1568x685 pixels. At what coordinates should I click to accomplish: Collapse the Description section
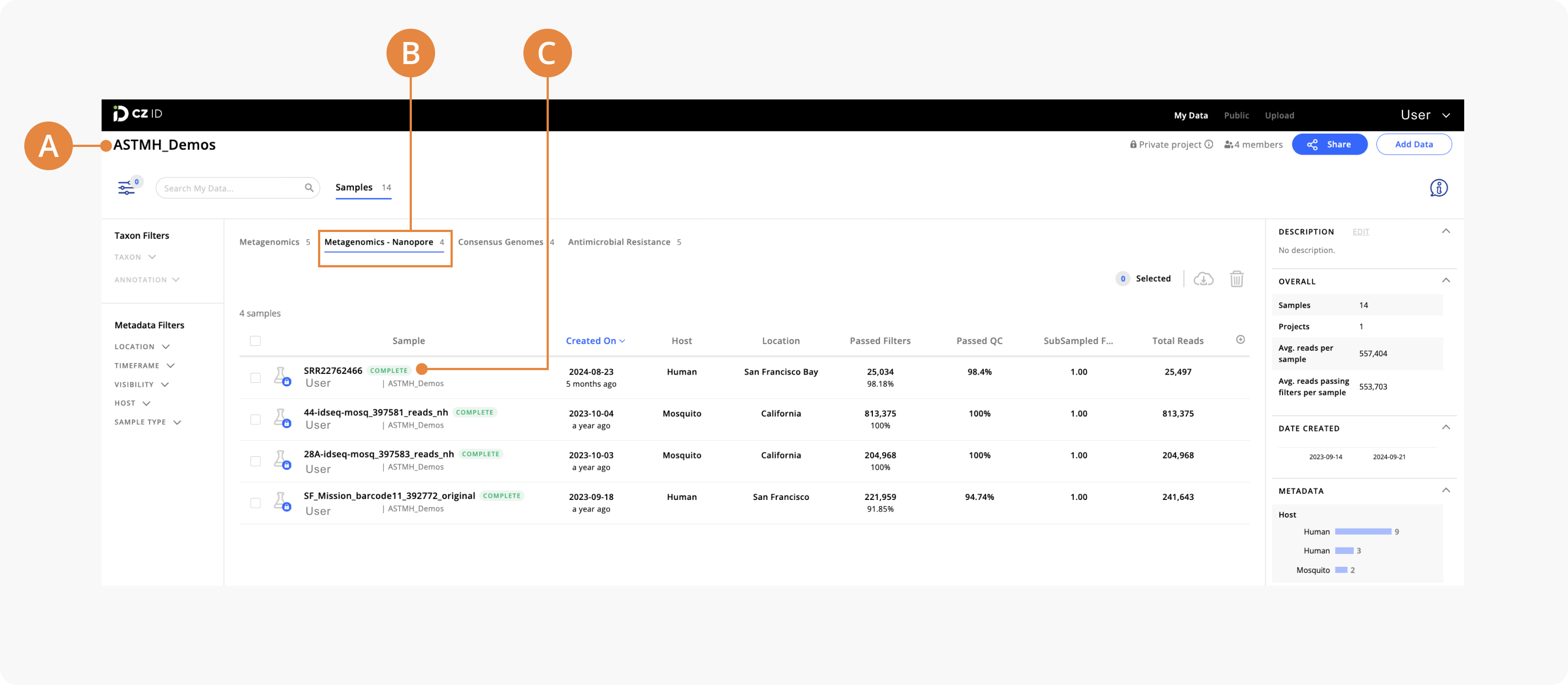coord(1445,231)
